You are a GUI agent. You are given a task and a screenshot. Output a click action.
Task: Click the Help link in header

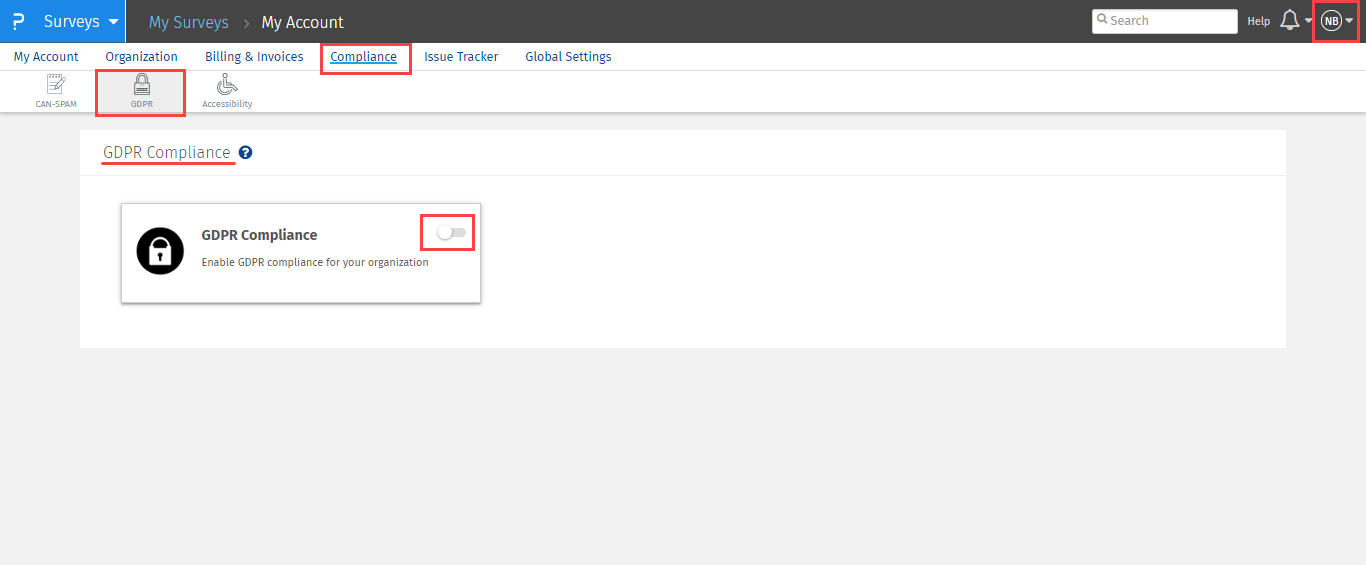(x=1258, y=21)
